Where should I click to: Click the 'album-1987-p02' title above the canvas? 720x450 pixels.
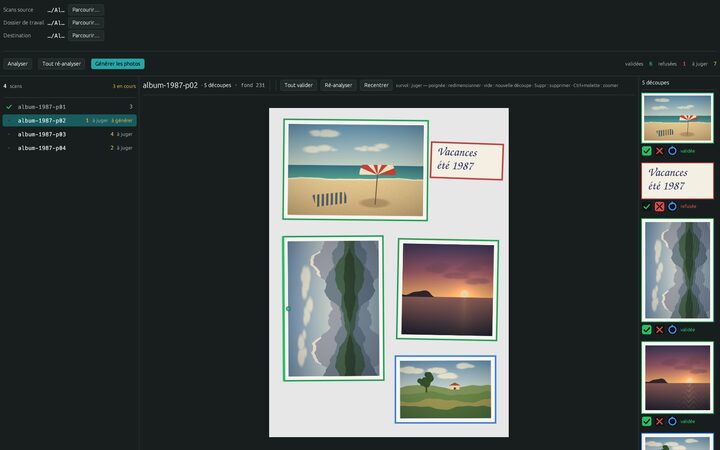click(170, 85)
